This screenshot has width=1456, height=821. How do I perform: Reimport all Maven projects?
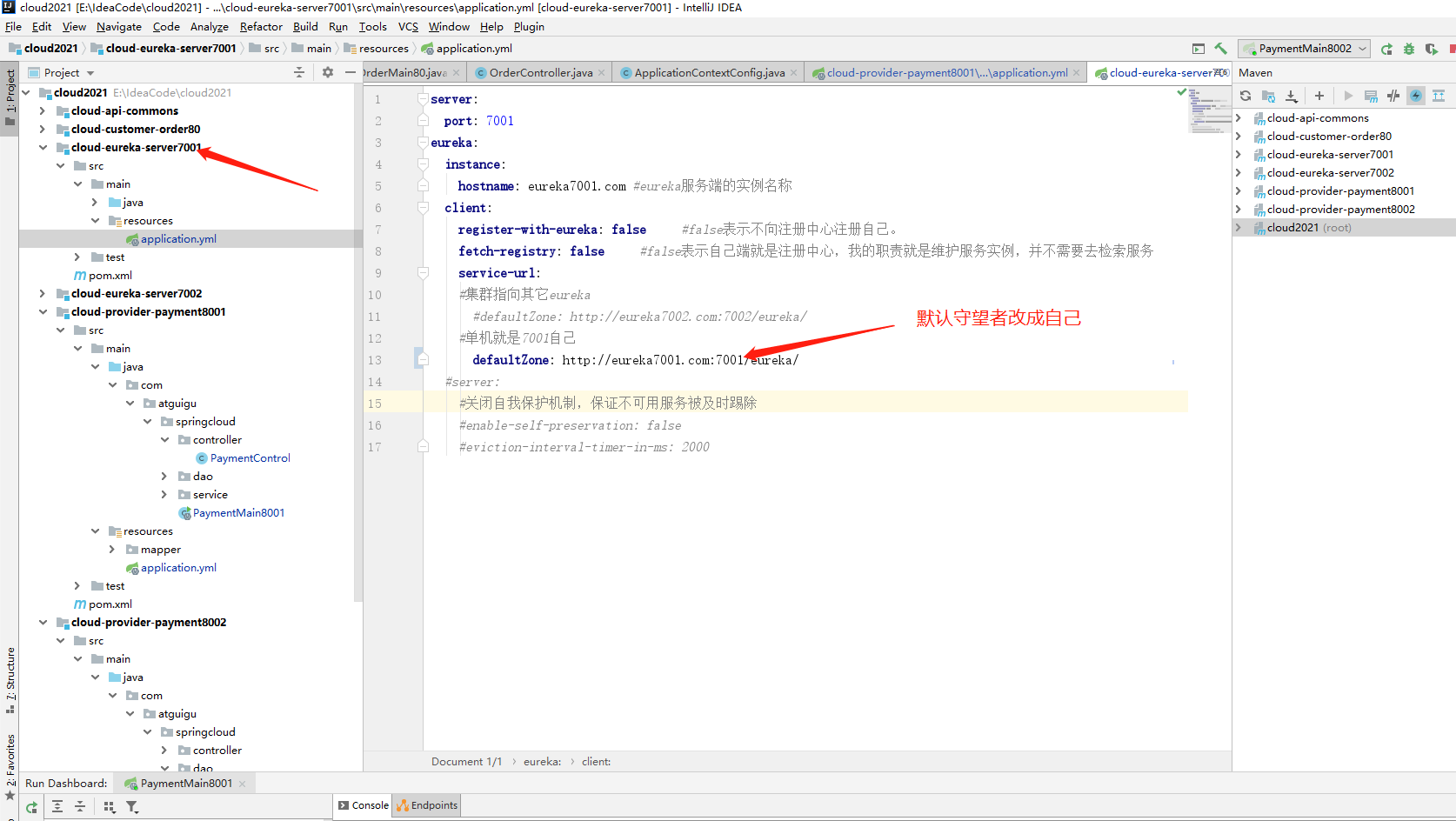click(1246, 96)
